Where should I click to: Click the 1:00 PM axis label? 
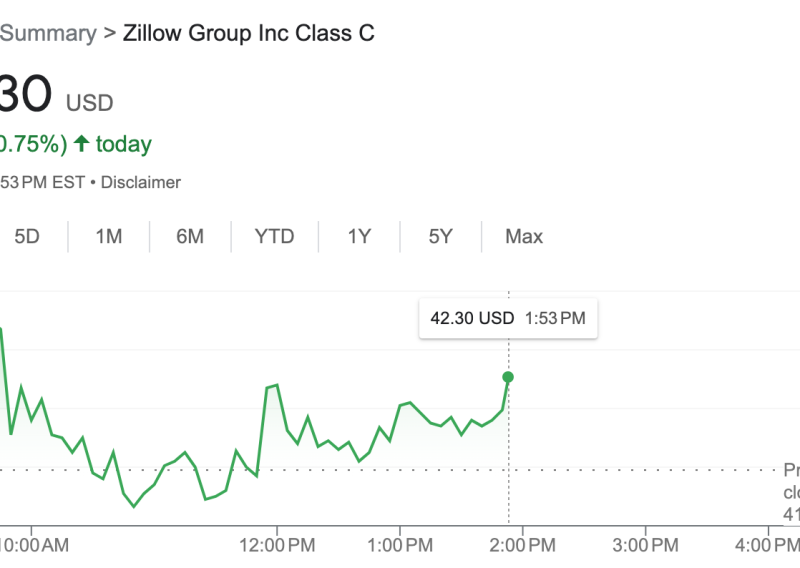(400, 545)
